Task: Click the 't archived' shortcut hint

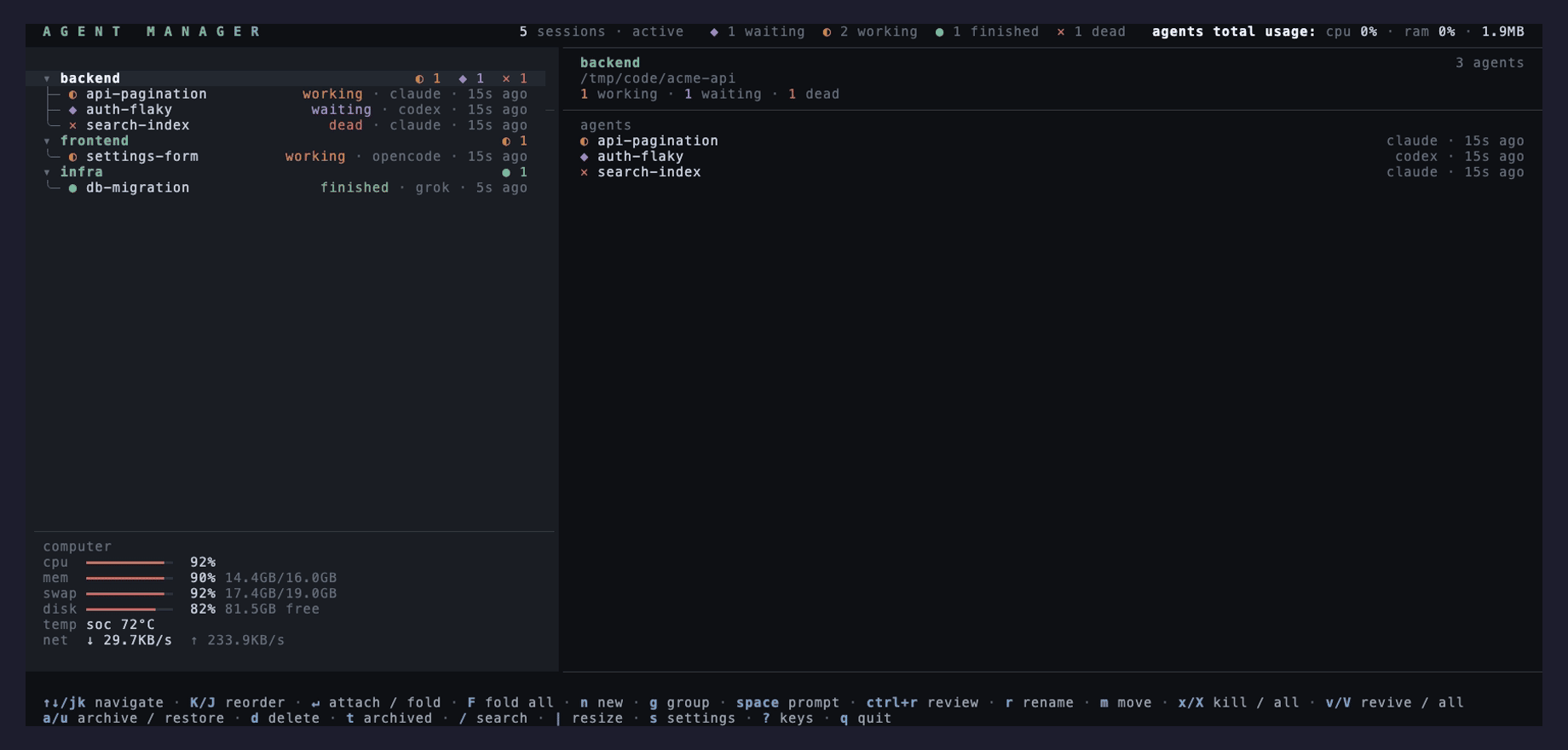Action: (389, 718)
